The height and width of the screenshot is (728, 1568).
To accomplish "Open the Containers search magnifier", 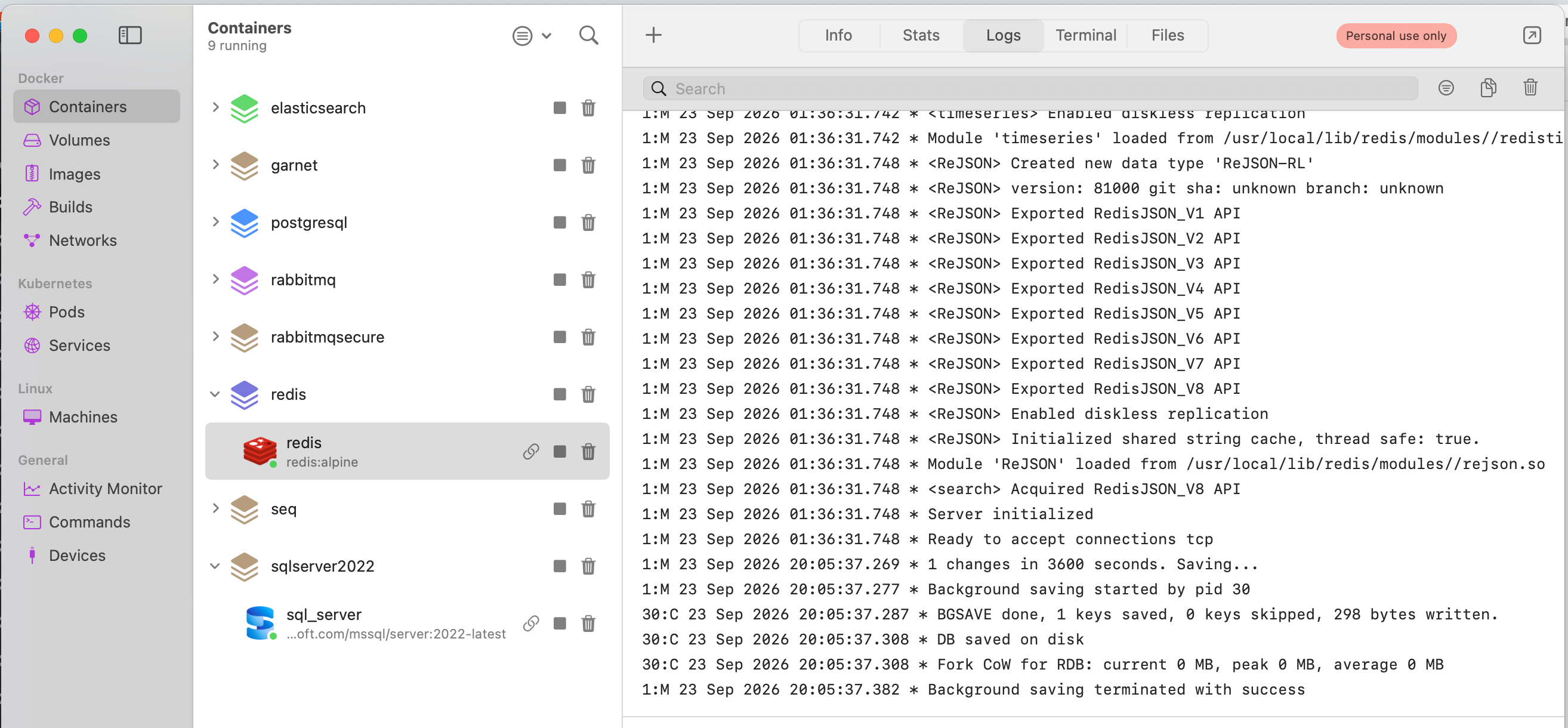I will (x=589, y=35).
